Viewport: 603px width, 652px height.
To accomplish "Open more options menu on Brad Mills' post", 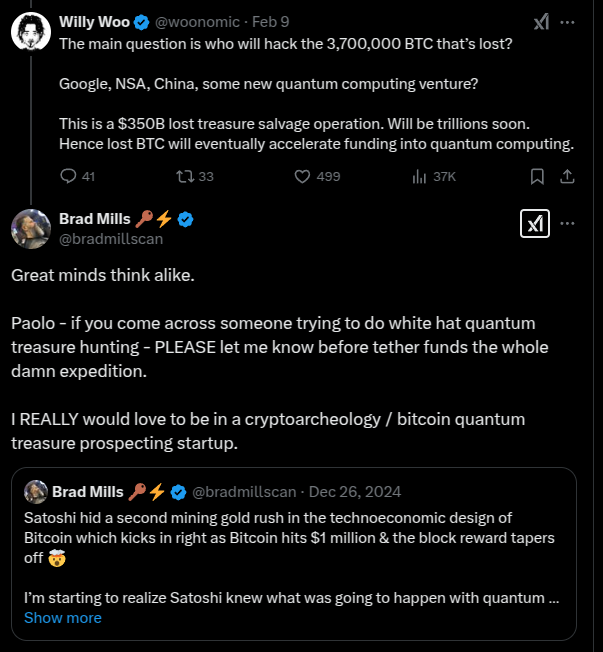I will [567, 223].
